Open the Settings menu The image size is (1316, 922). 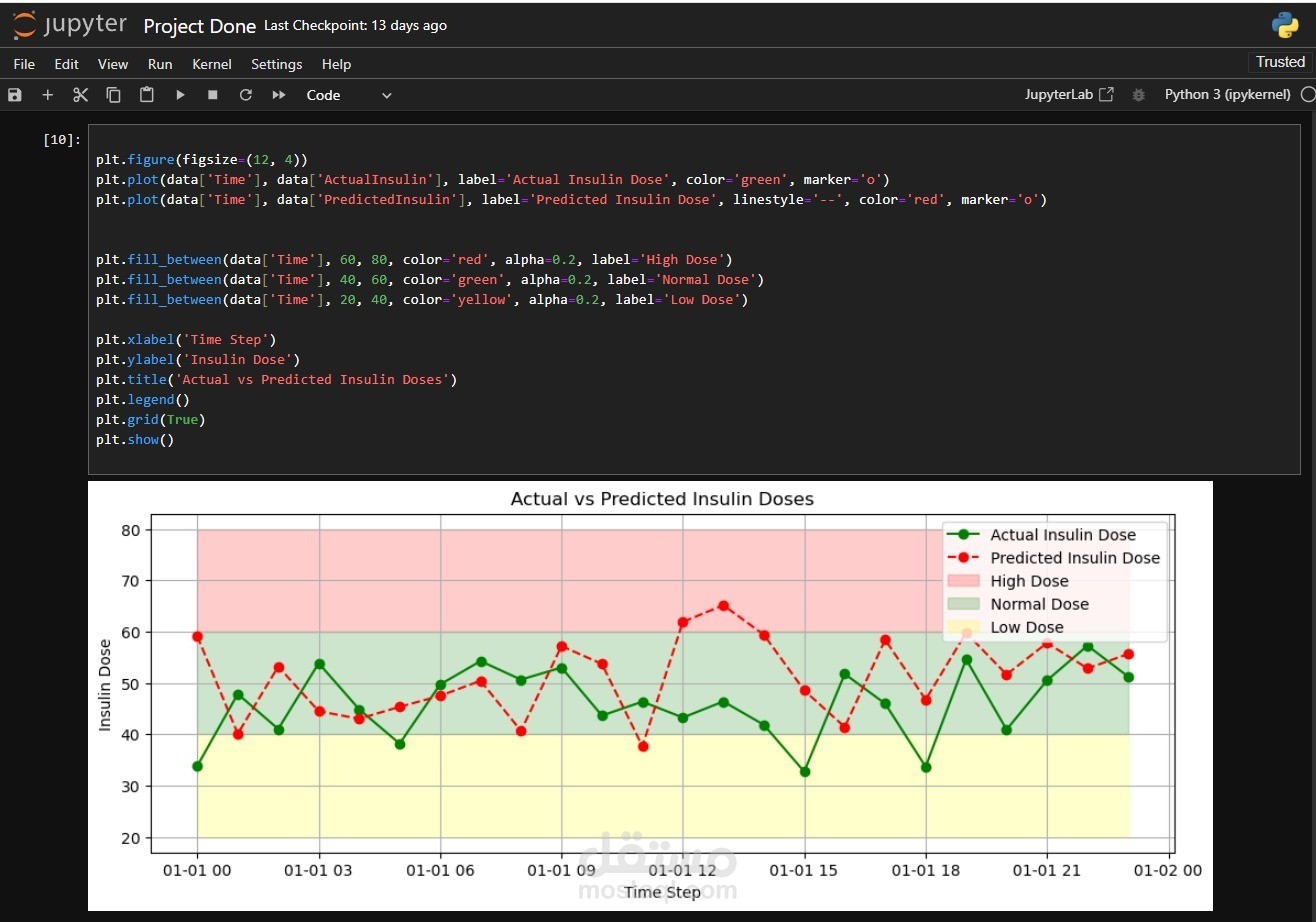(276, 64)
